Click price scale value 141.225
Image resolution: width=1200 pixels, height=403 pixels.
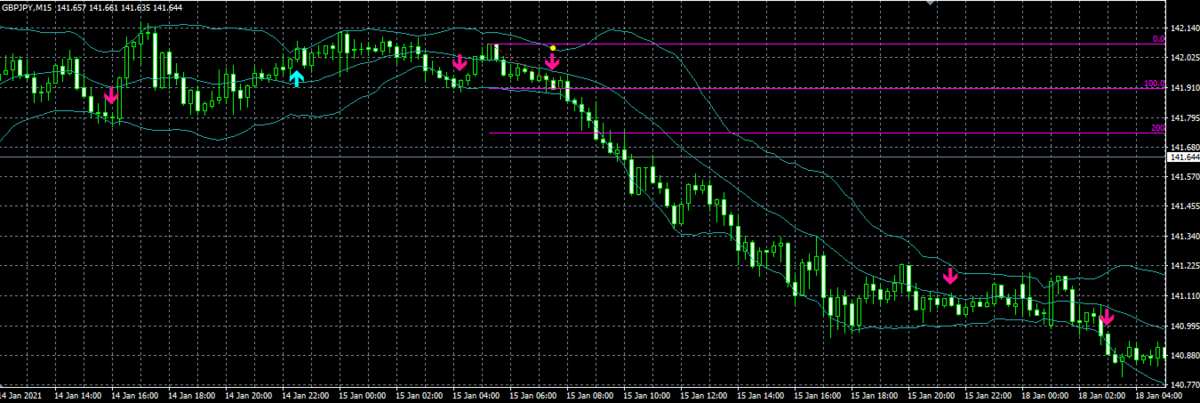tap(1184, 266)
